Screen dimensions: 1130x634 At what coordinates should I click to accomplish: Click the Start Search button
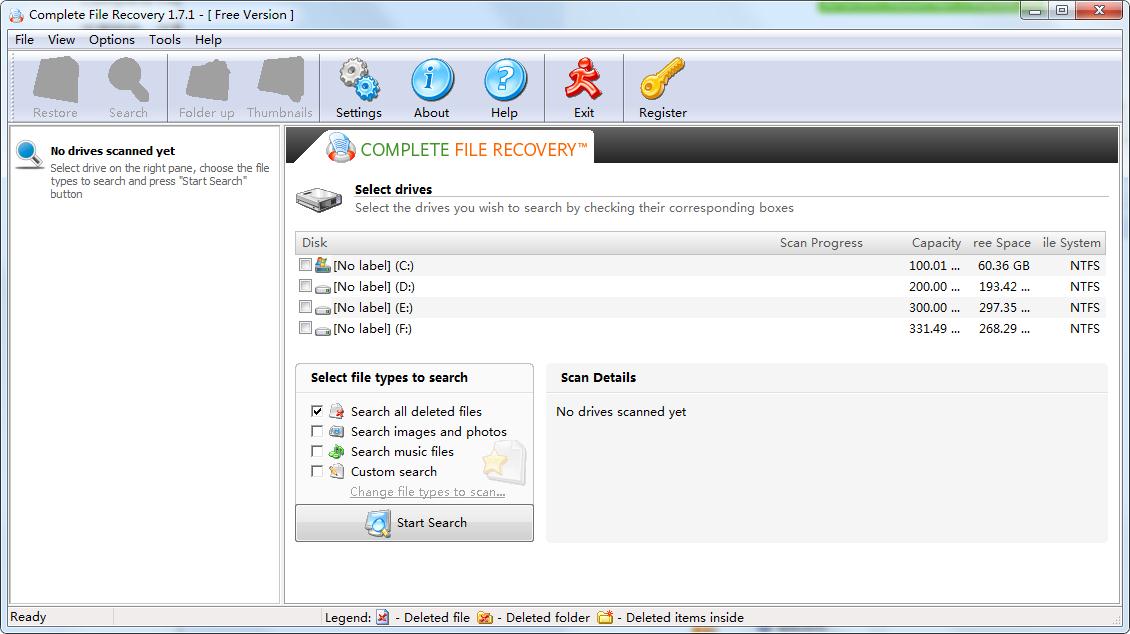tap(414, 523)
